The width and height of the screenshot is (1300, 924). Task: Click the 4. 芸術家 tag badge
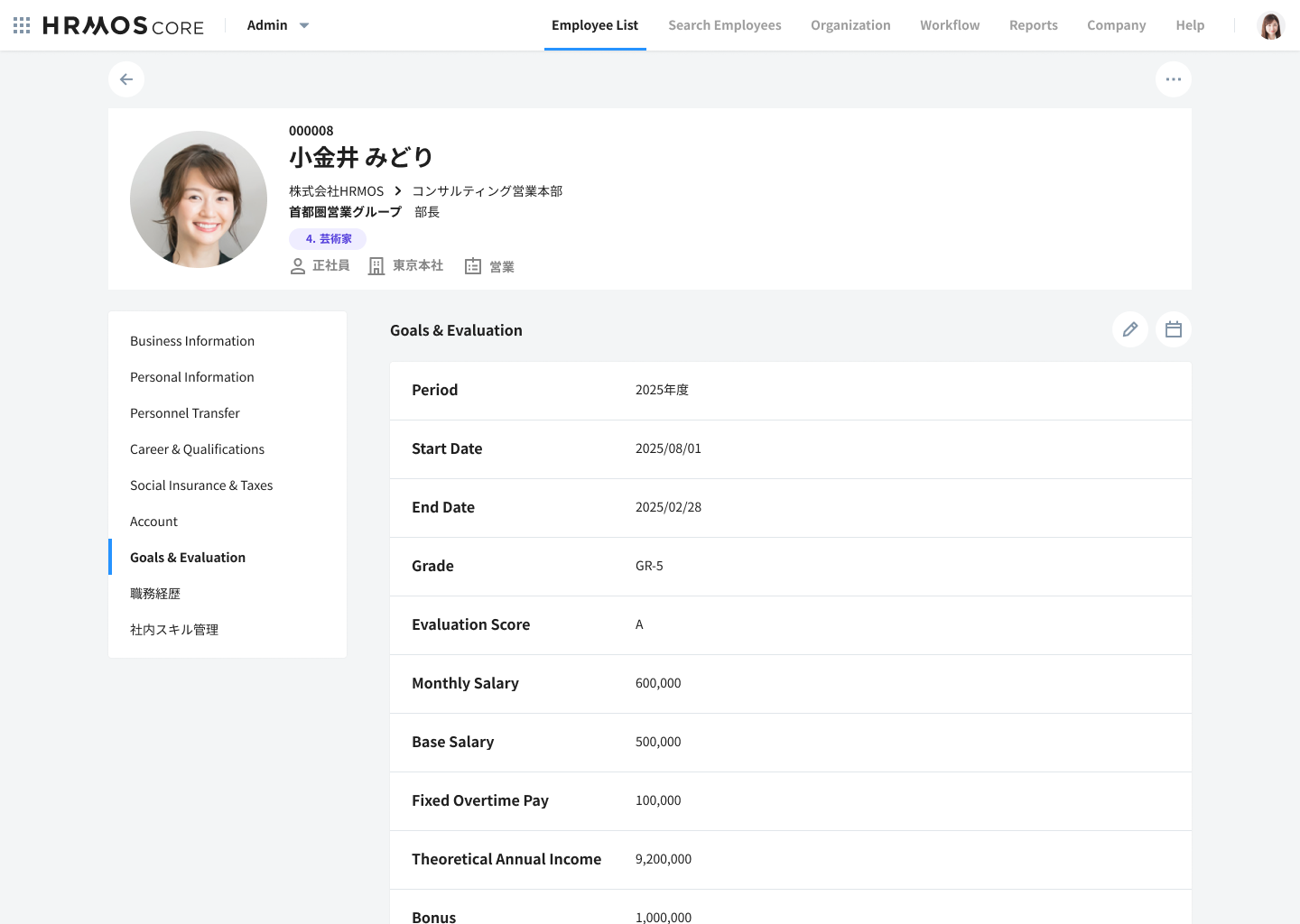click(x=328, y=239)
